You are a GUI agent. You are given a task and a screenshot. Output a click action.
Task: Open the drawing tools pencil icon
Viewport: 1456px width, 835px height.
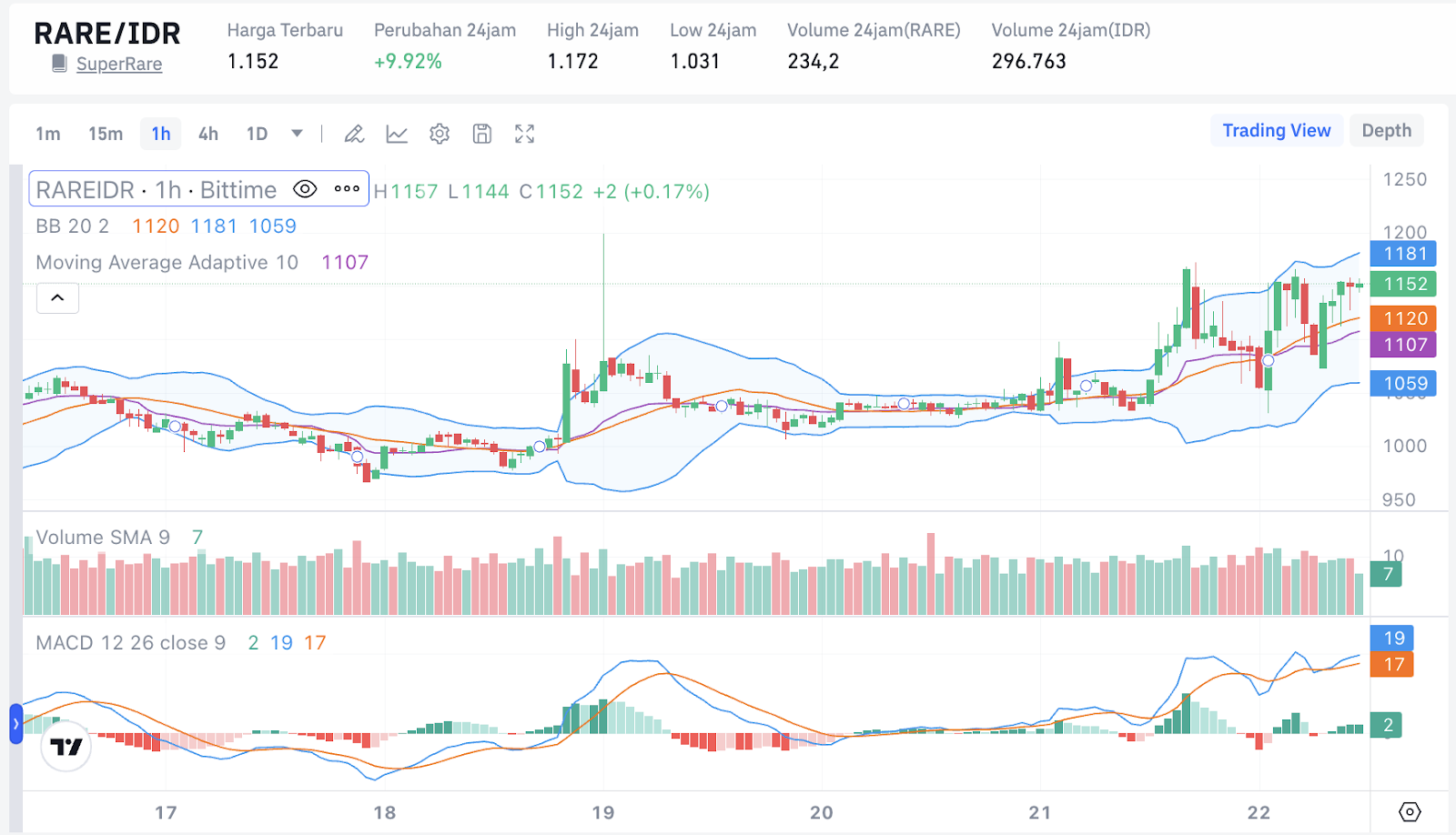click(354, 135)
